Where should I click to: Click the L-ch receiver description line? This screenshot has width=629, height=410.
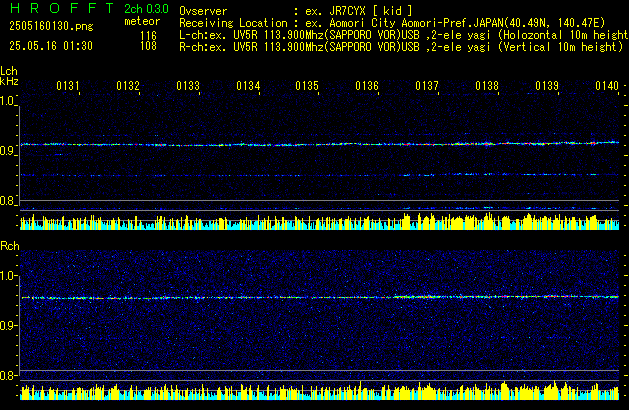404,35
